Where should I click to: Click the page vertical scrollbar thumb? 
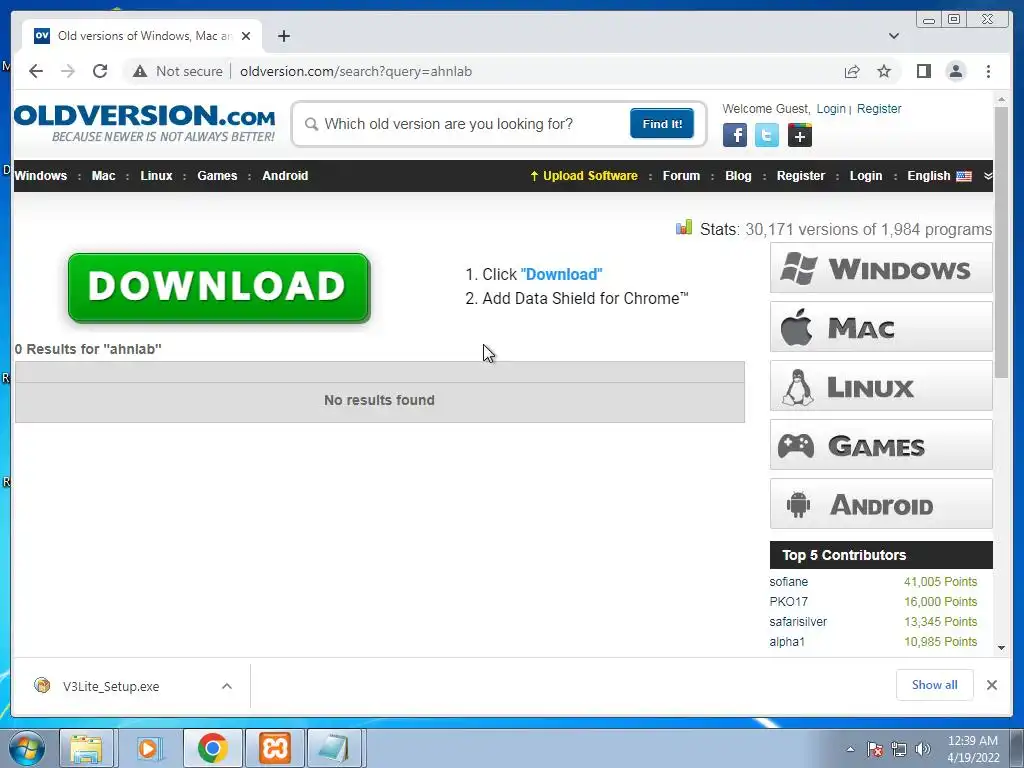coord(1001,242)
